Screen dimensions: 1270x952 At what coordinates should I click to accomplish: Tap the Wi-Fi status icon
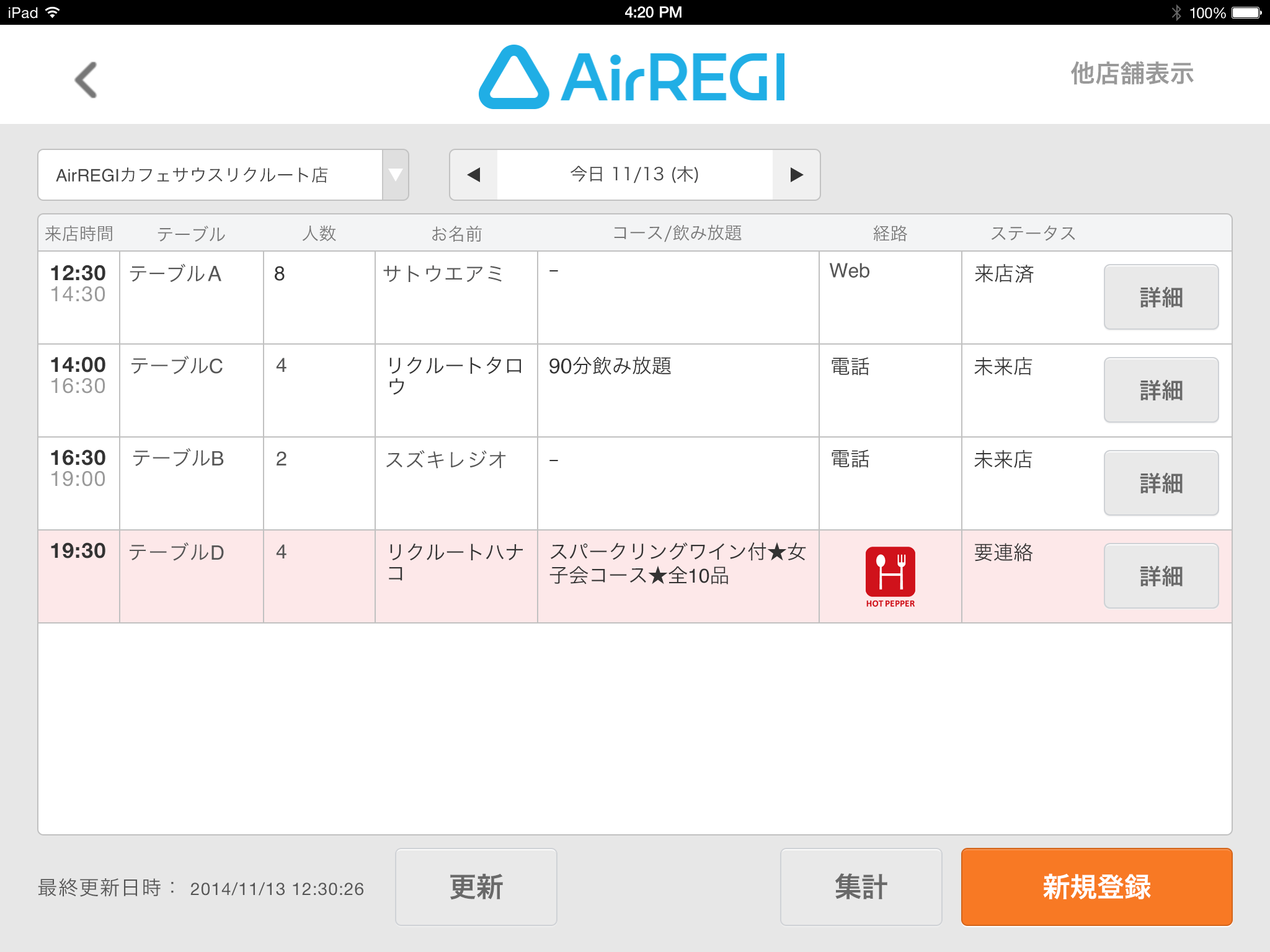click(x=53, y=12)
